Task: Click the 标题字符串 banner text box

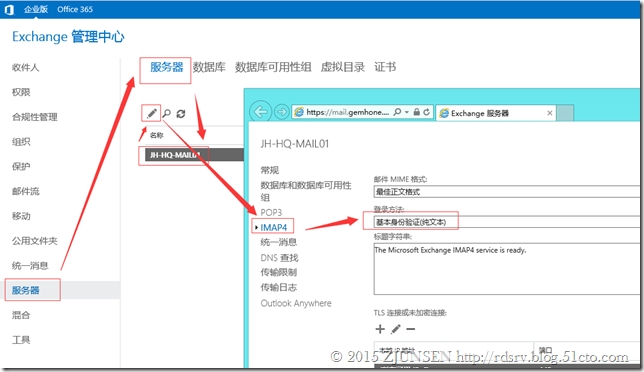Action: 507,269
